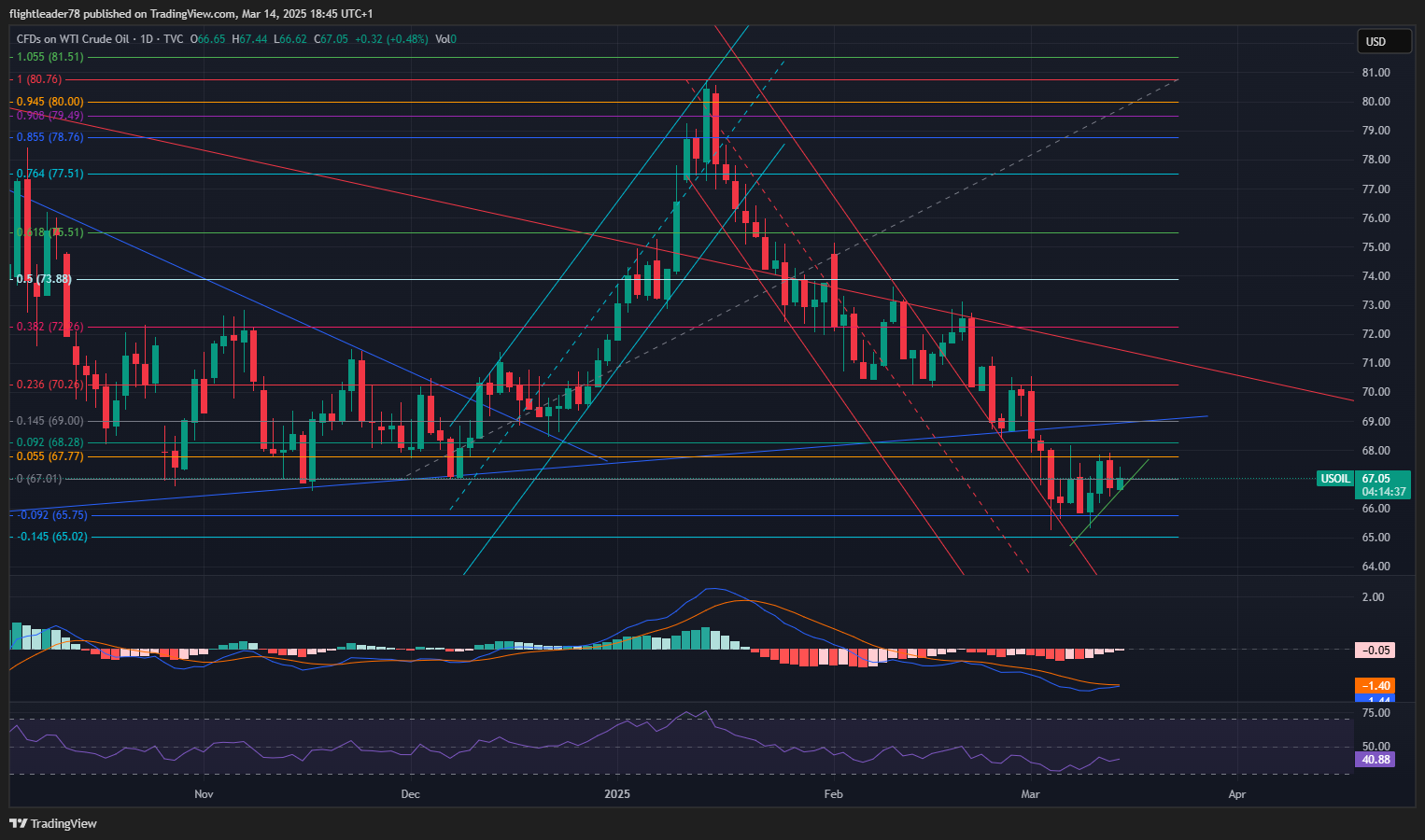Click the 77.00 price axis tick
Viewport: 1425px width, 840px height.
[1376, 189]
